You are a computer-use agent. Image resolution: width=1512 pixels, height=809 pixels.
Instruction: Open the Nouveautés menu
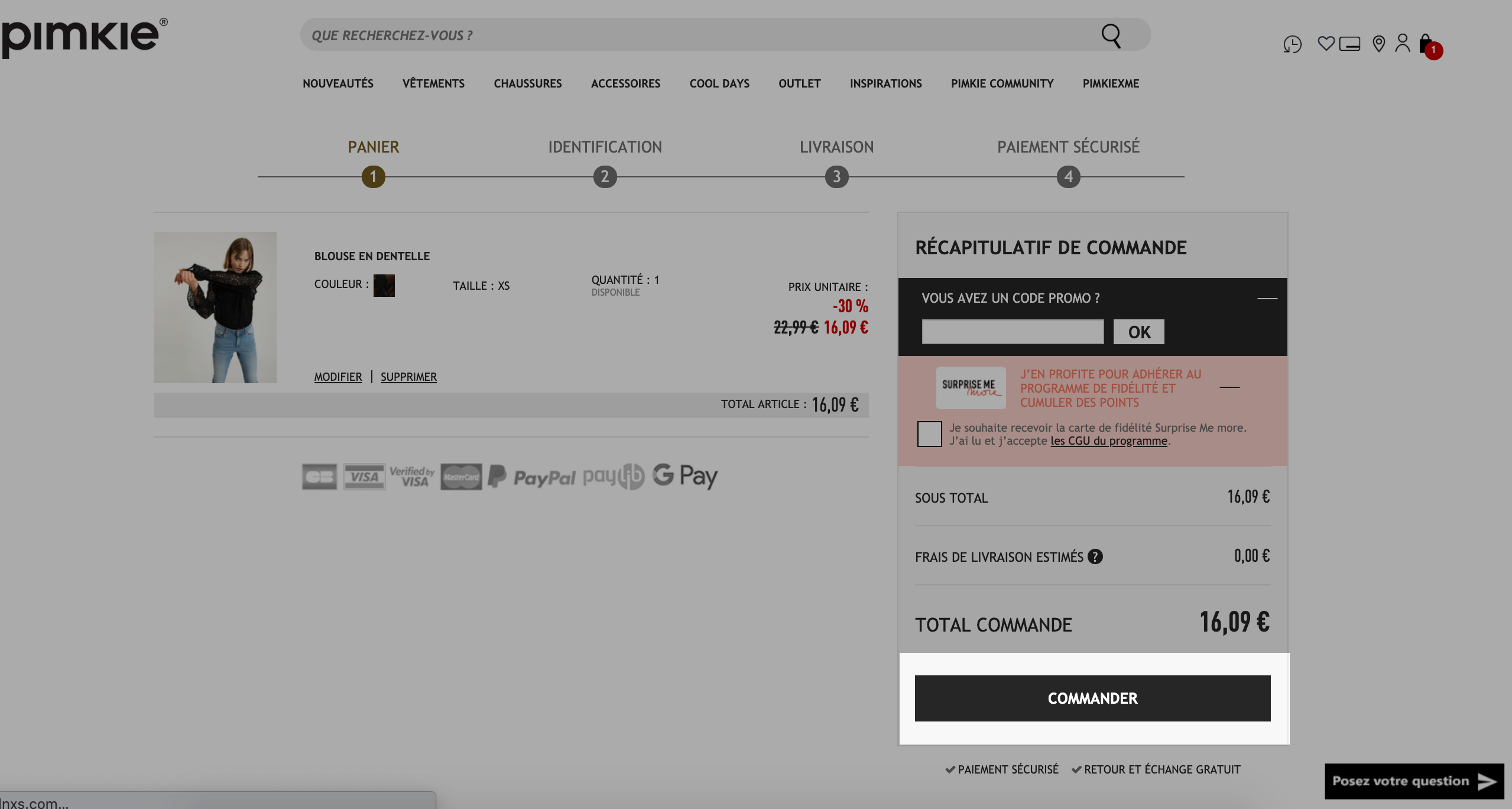(338, 84)
